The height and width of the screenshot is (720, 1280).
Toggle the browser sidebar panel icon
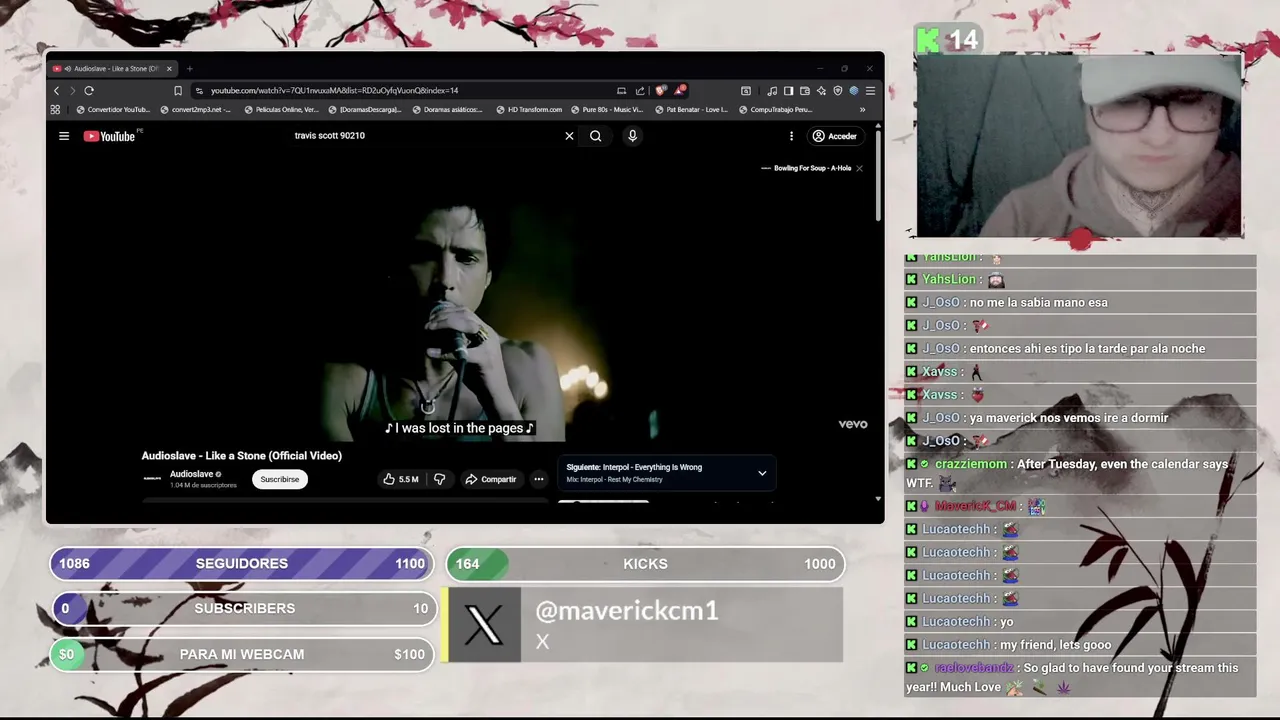(788, 90)
